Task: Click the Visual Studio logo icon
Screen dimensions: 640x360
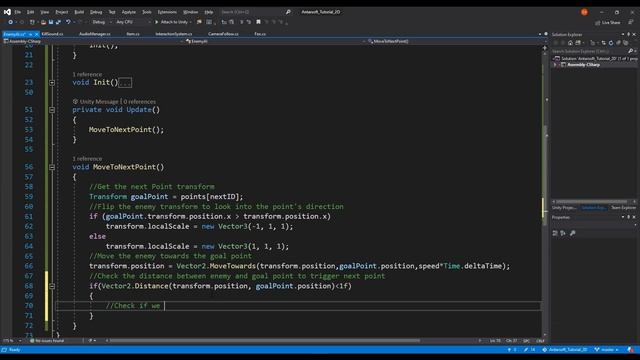Action: pos(7,12)
